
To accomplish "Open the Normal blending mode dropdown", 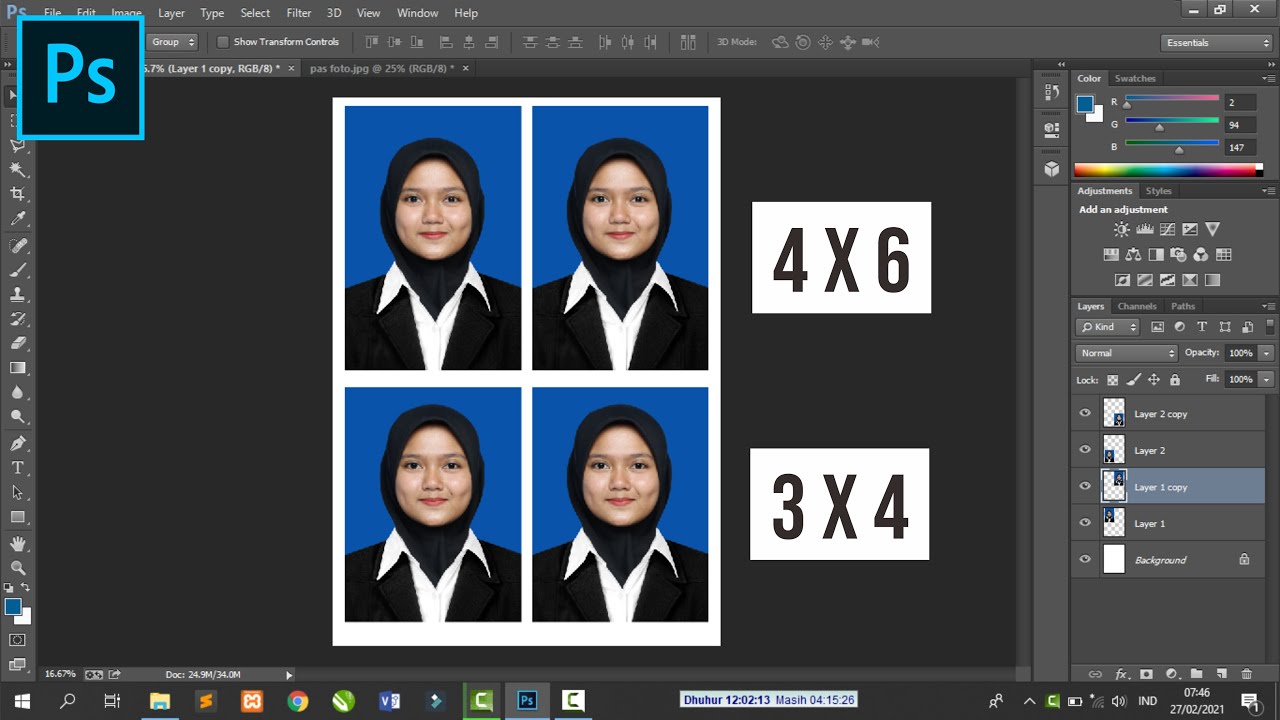I will pyautogui.click(x=1127, y=353).
